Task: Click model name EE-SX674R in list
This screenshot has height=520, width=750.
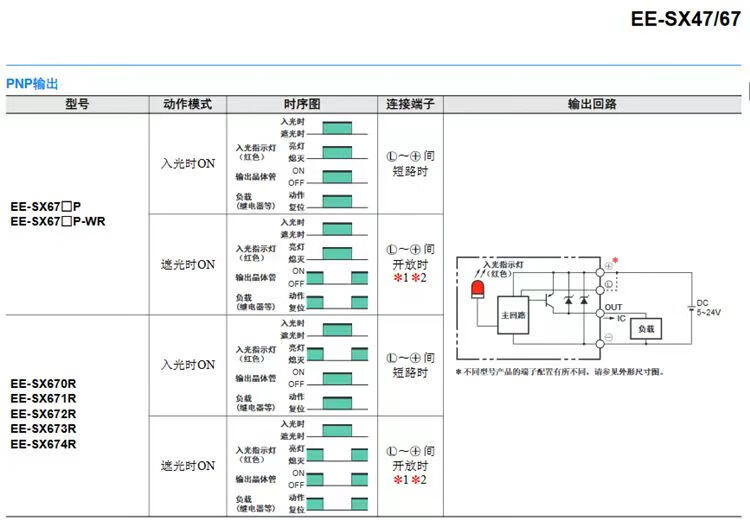Action: tap(43, 444)
